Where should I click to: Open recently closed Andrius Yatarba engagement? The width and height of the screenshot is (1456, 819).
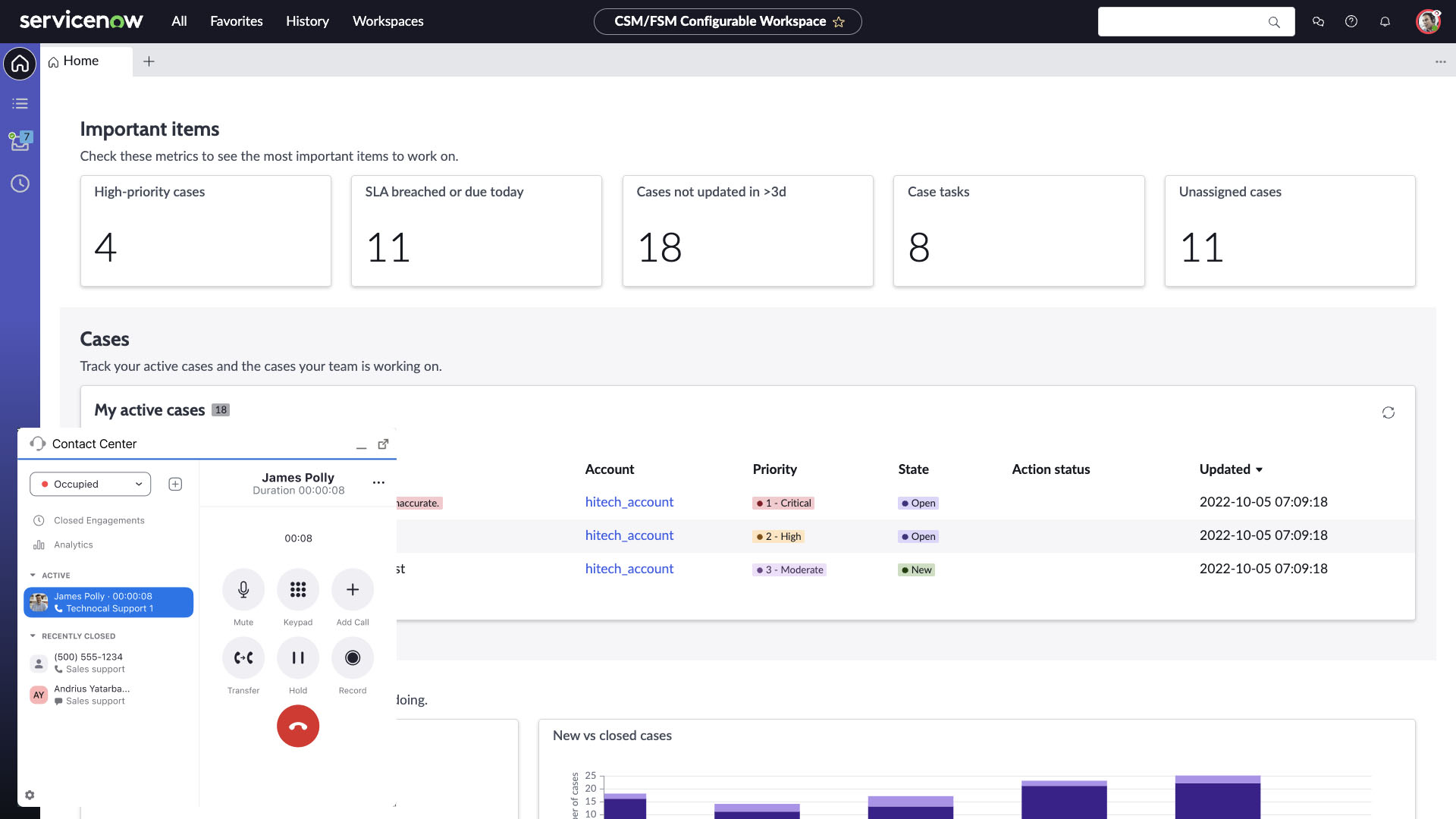coord(108,695)
